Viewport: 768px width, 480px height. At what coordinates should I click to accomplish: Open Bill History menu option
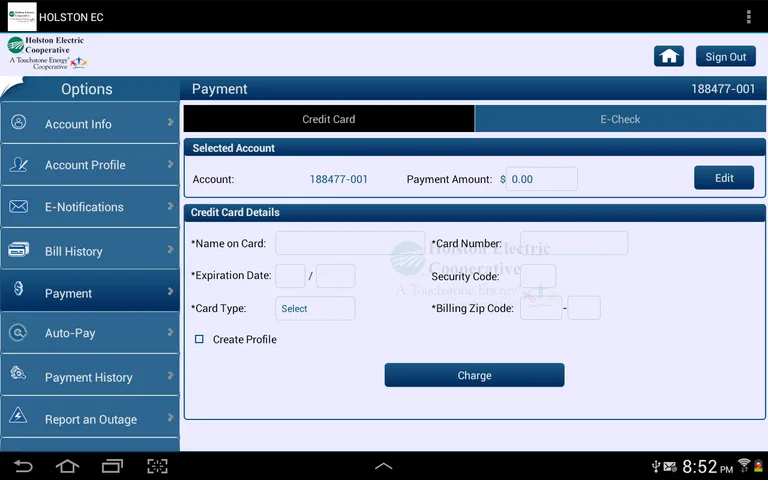(90, 249)
